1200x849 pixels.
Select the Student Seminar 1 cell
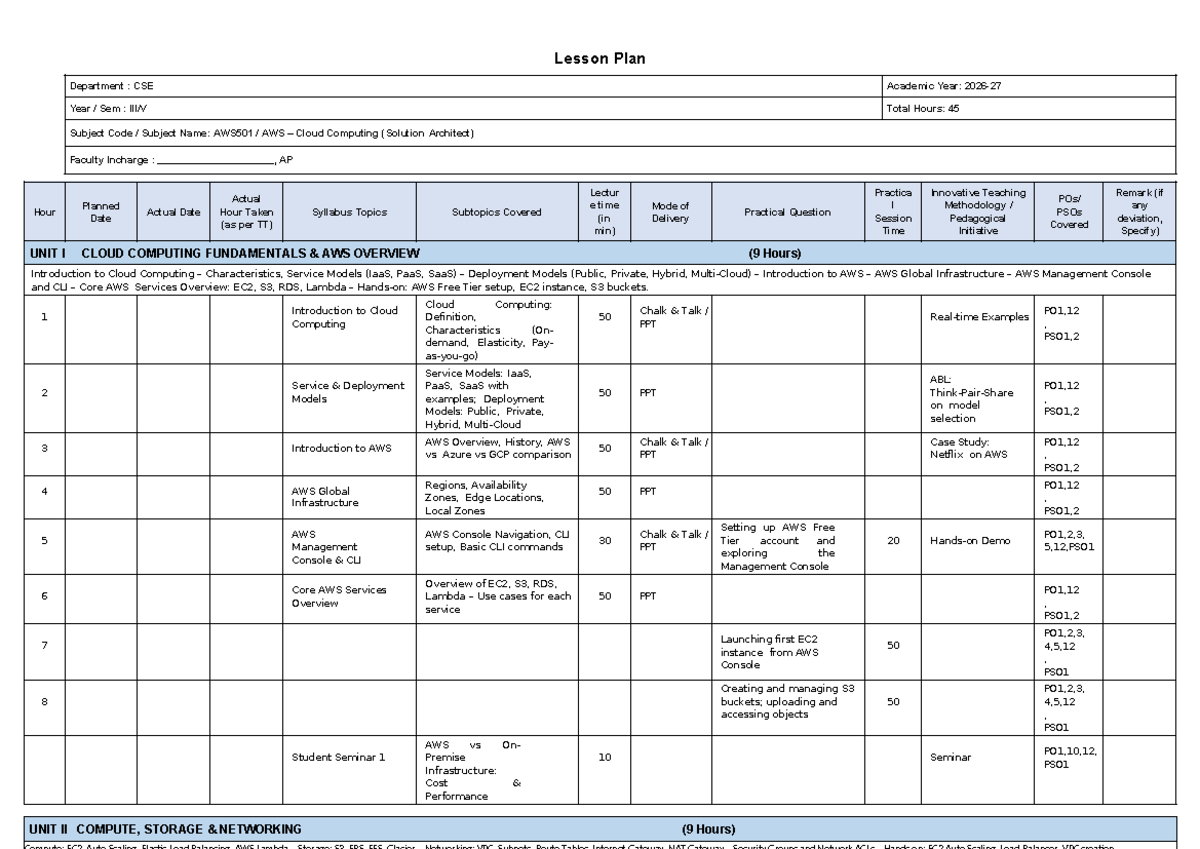(349, 769)
